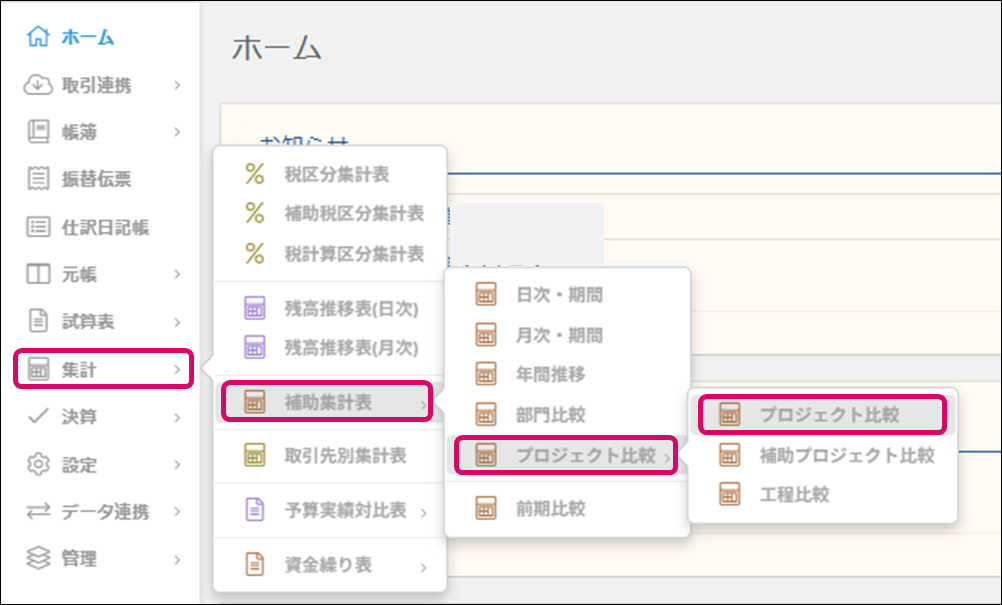The width and height of the screenshot is (1002, 605).
Task: Expand the 資金繰り表 submenu arrow
Action: [x=424, y=567]
